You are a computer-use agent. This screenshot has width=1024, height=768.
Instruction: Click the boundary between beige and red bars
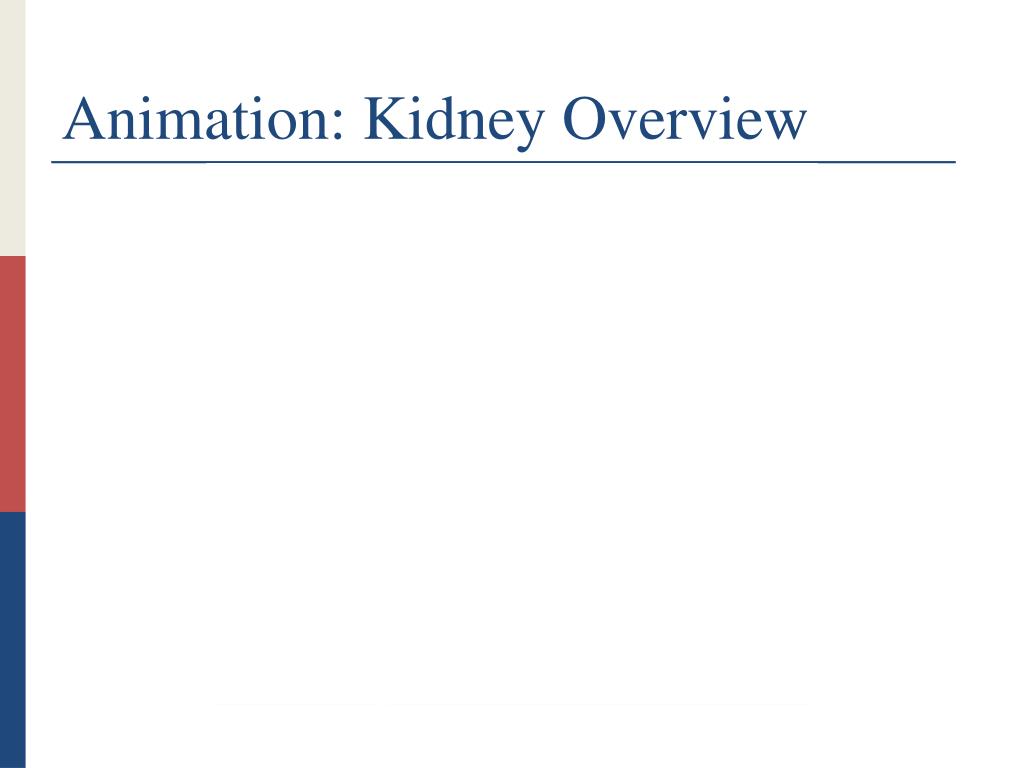[x=12, y=256]
